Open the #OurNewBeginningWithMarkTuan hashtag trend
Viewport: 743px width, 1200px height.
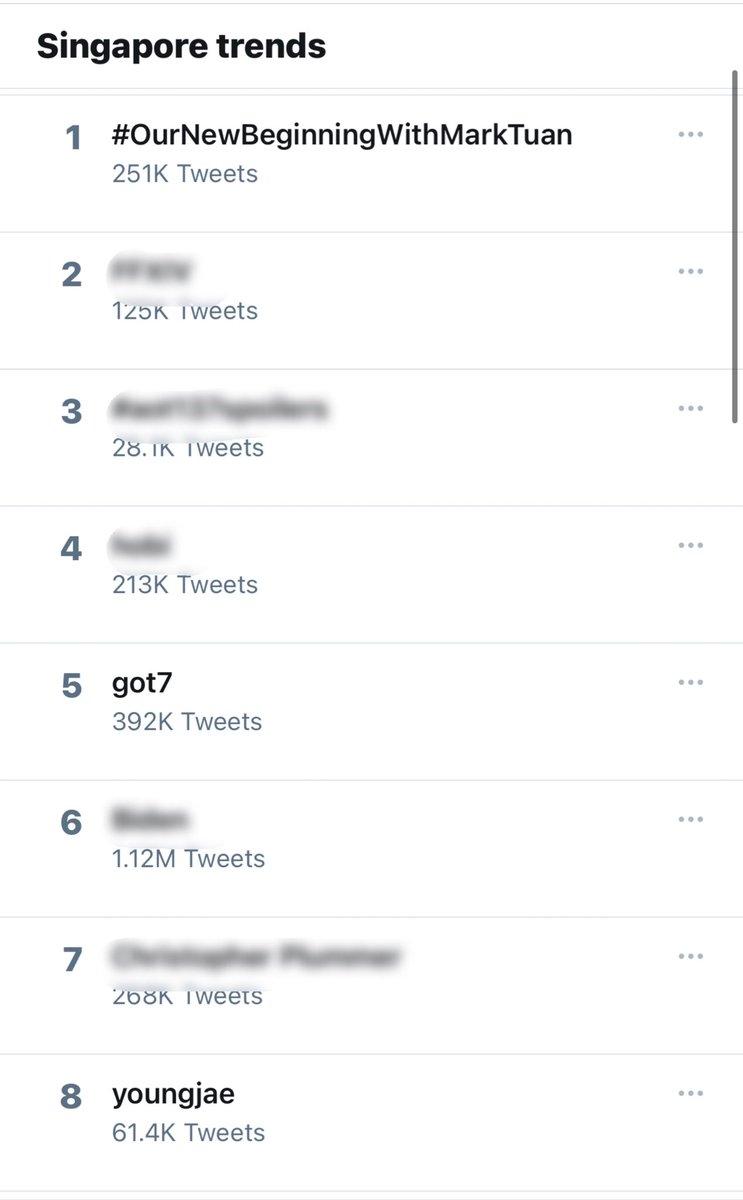pyautogui.click(x=342, y=135)
